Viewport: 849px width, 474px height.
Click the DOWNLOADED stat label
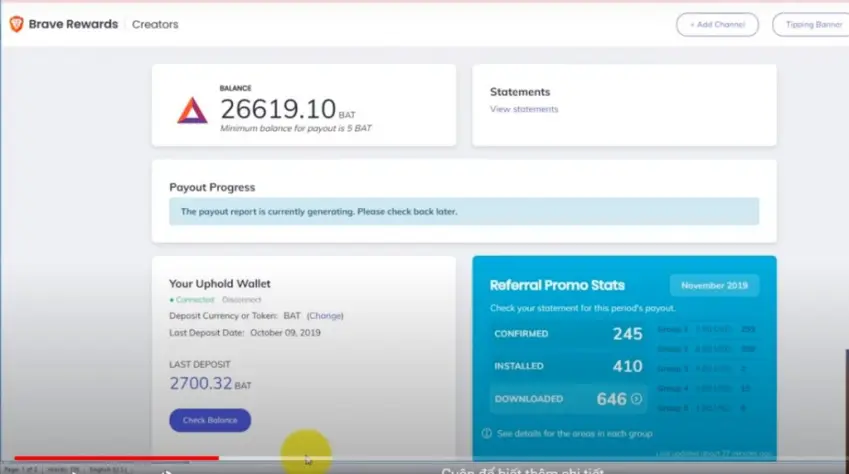tap(528, 399)
